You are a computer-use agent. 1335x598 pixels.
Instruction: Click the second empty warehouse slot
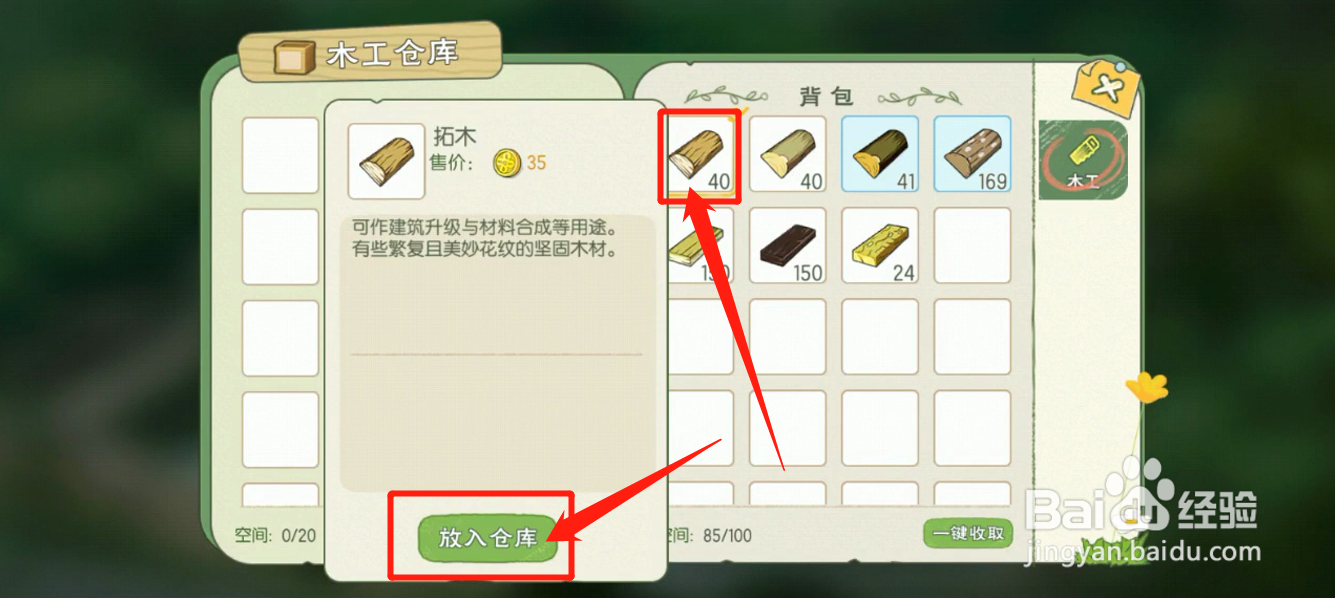[280, 247]
